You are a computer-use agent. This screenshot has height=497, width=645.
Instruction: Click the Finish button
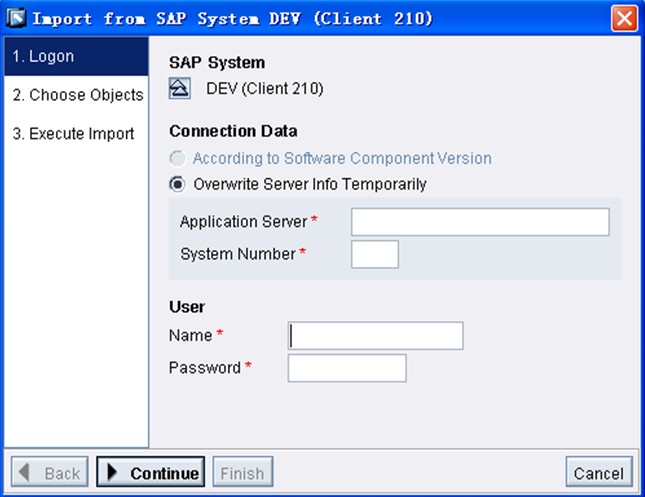coord(243,472)
